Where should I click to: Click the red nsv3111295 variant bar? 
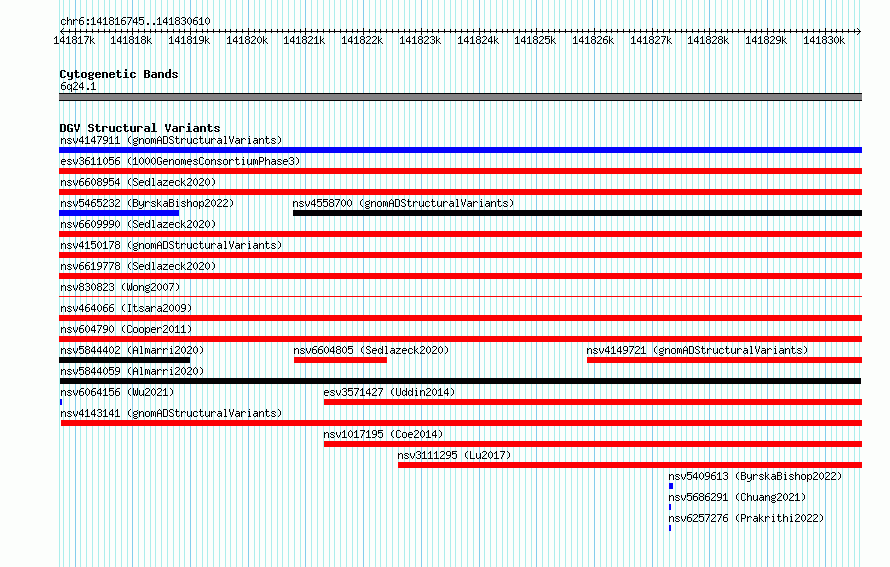[630, 465]
